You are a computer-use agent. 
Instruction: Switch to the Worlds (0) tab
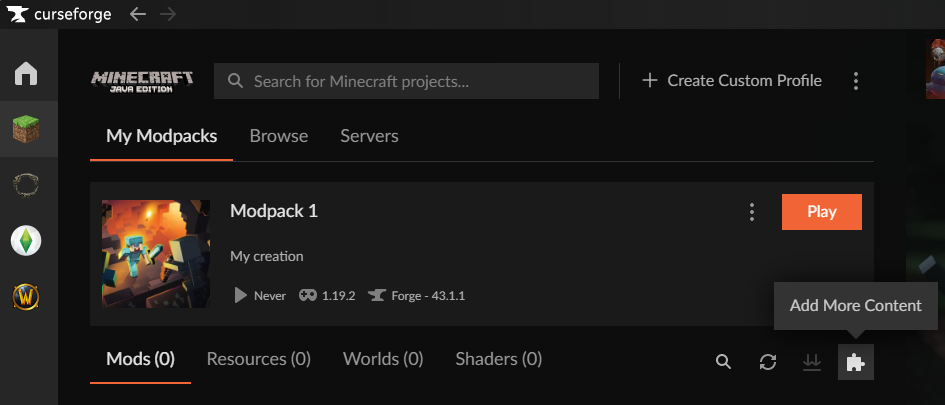pos(383,359)
